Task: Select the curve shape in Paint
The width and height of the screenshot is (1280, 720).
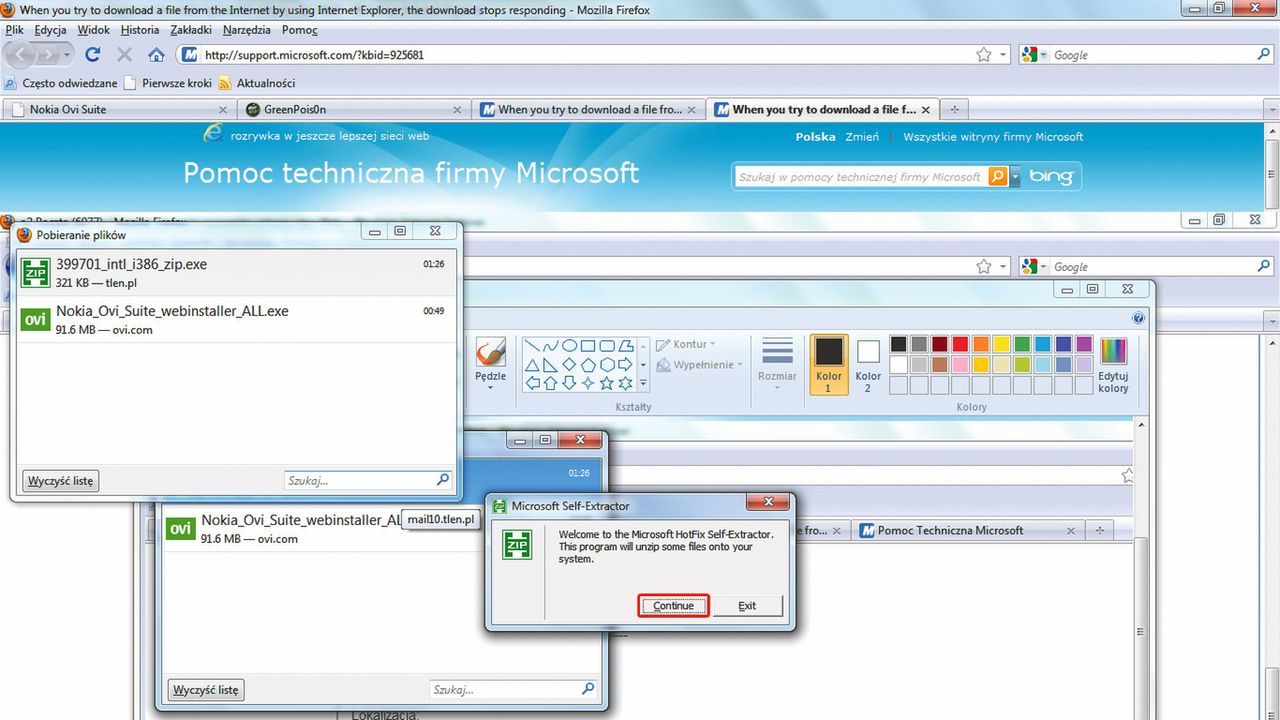Action: click(551, 346)
